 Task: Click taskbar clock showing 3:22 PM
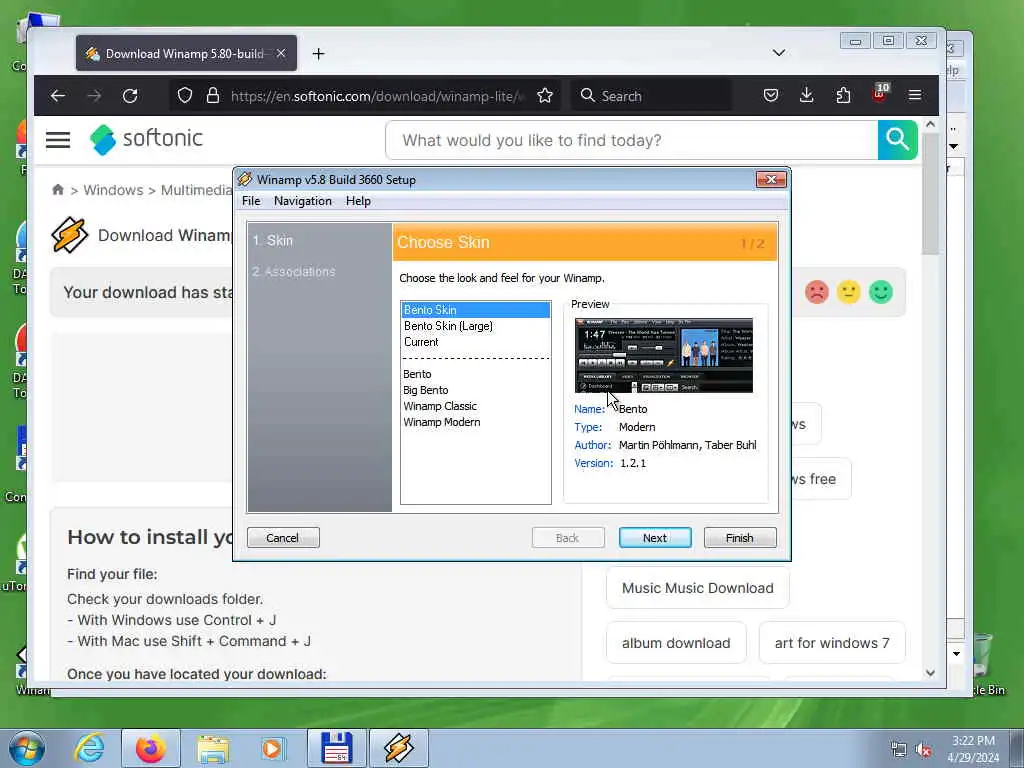click(973, 749)
